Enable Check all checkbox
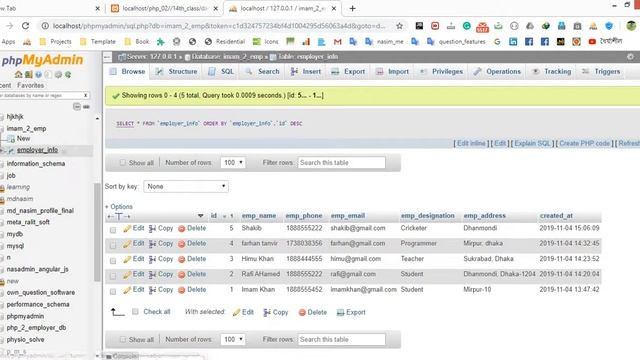 tap(135, 312)
